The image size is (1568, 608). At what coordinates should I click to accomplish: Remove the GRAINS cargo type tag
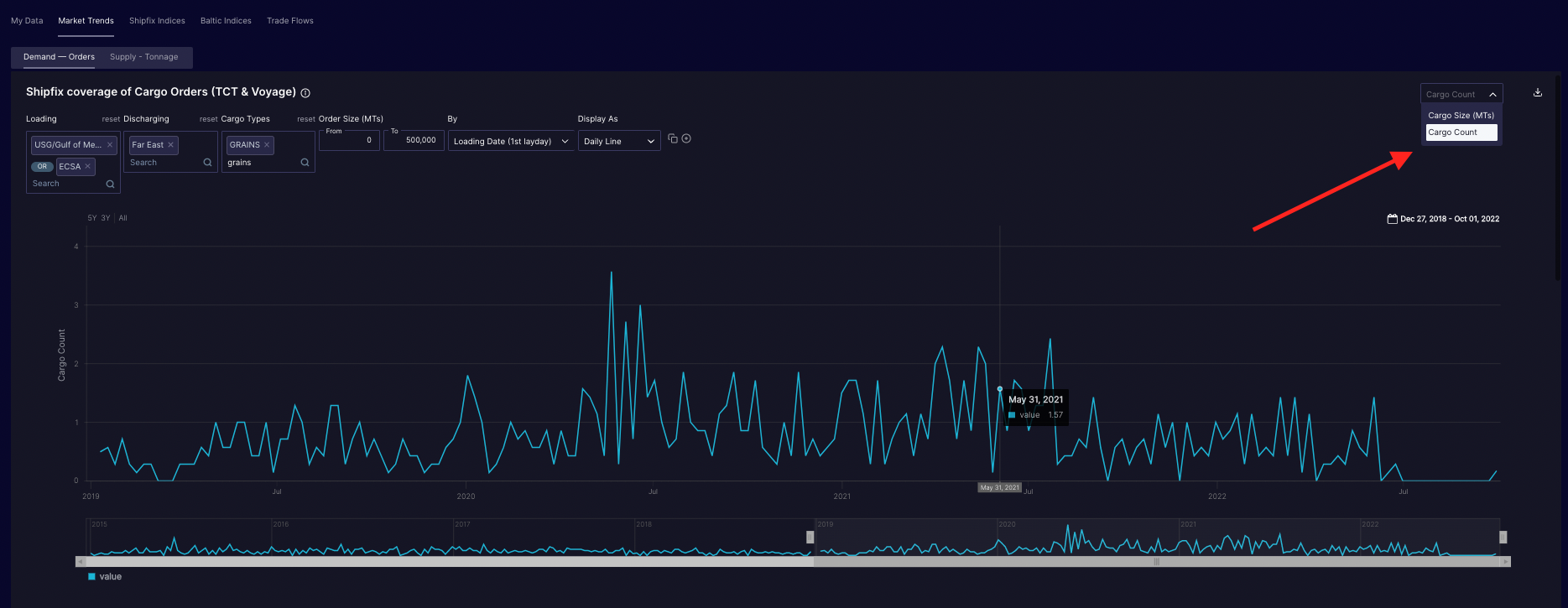[x=267, y=145]
